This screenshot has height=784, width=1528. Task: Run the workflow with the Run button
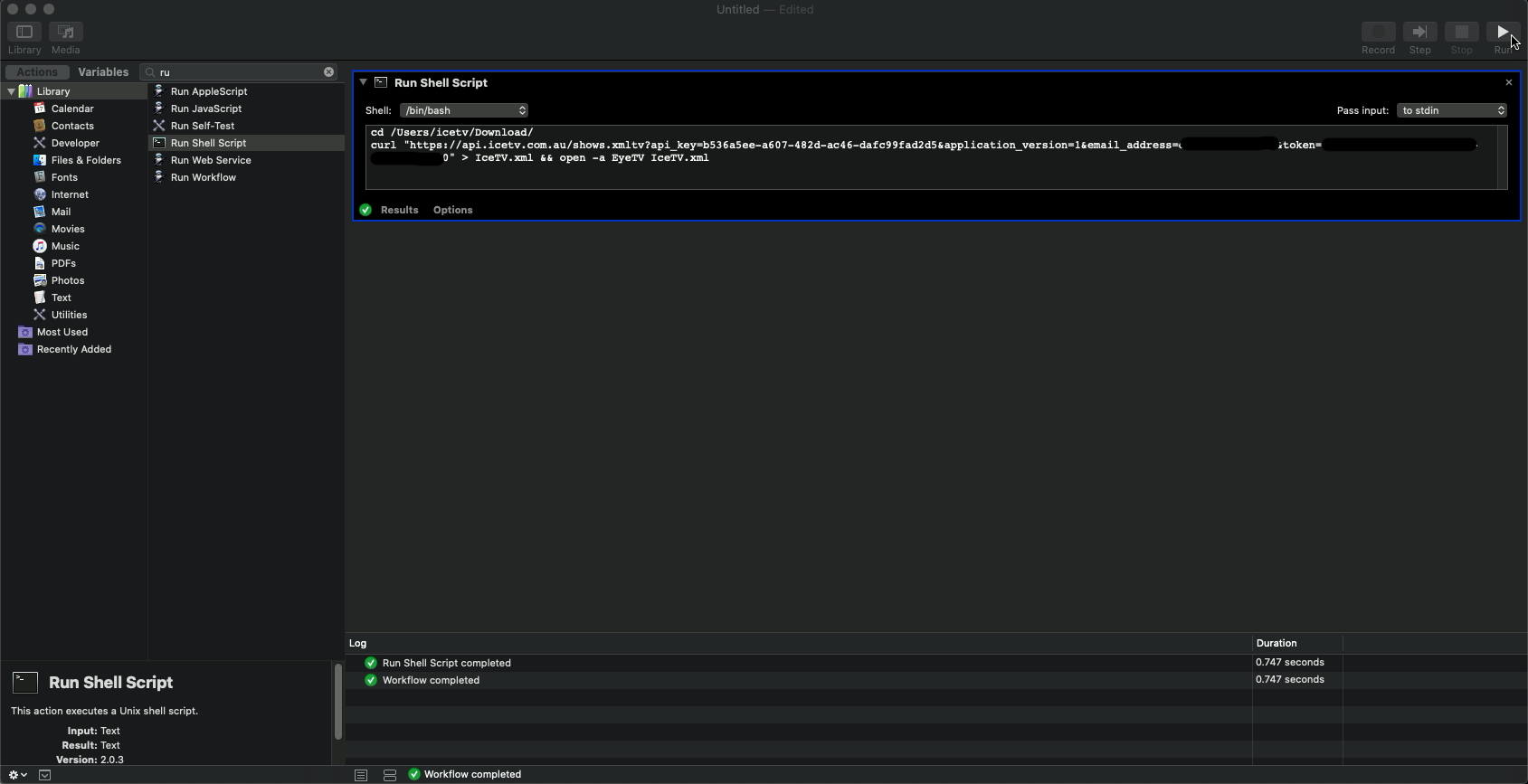1503,32
